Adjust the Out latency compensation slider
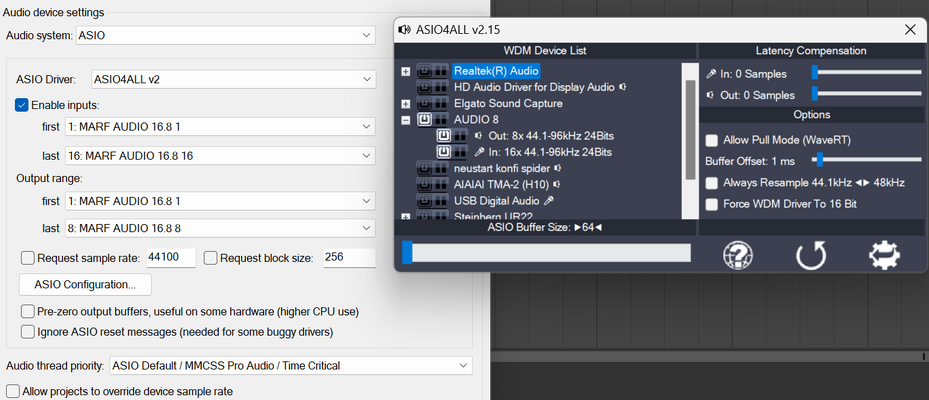This screenshot has height=400, width=929. 867,93
